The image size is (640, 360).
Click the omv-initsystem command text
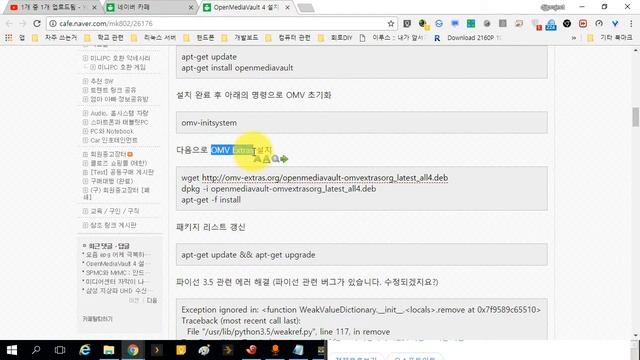(209, 123)
